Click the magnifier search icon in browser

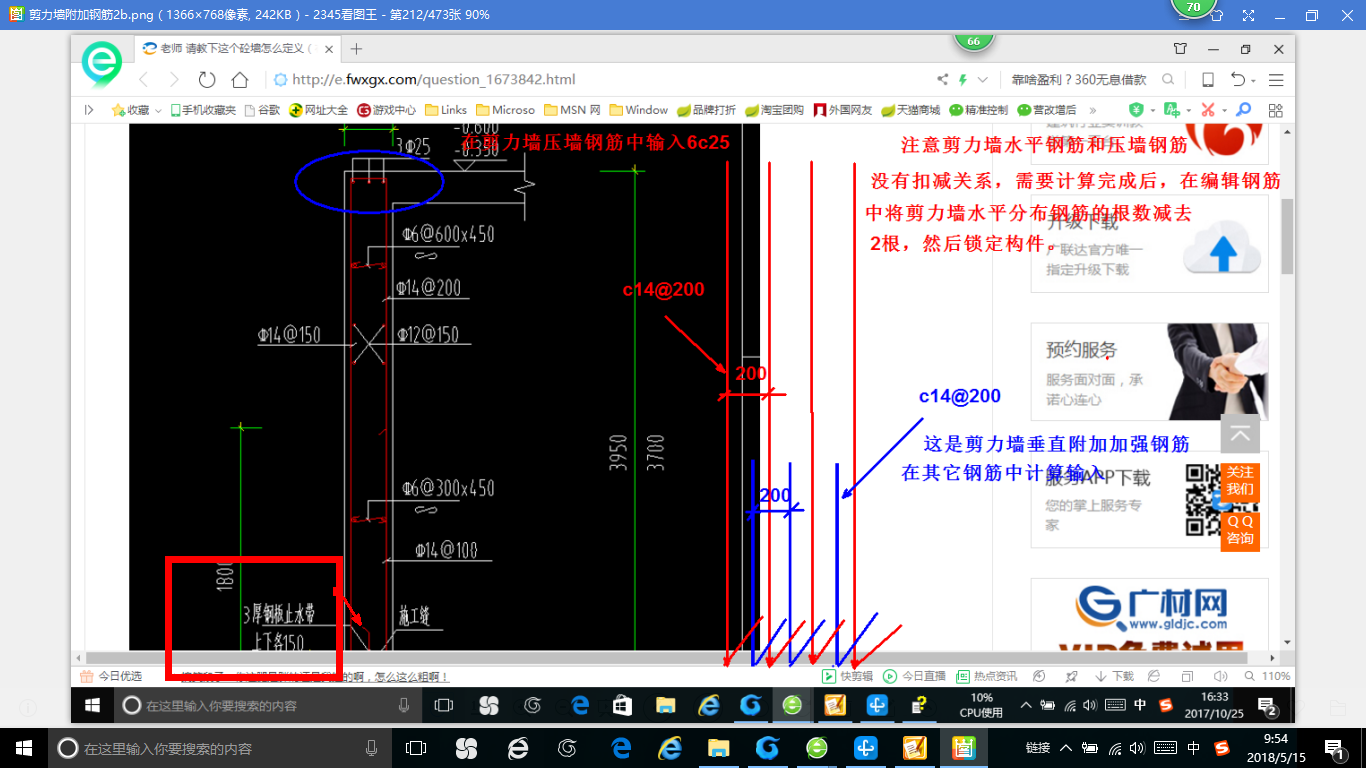1168,80
